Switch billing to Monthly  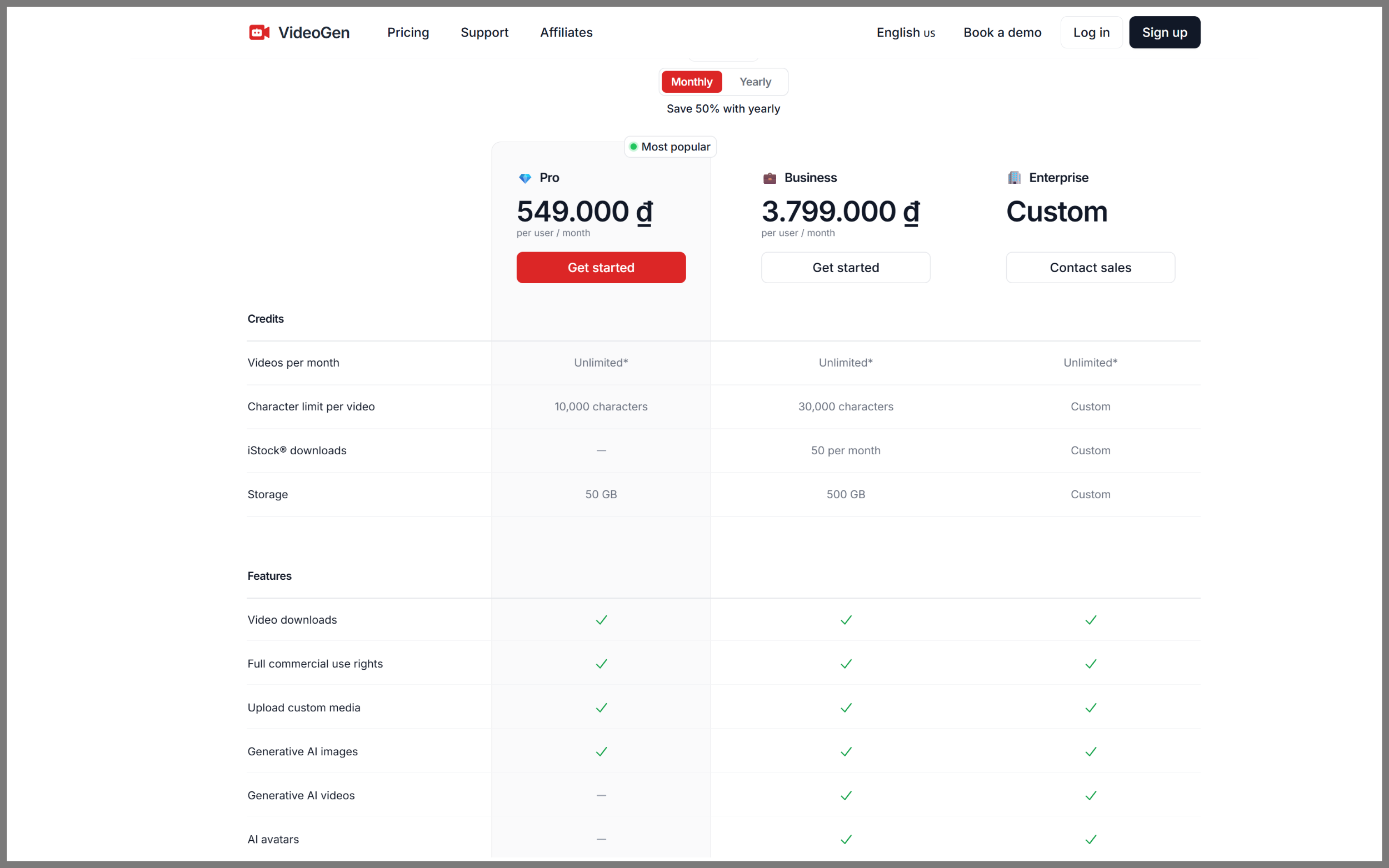click(691, 82)
